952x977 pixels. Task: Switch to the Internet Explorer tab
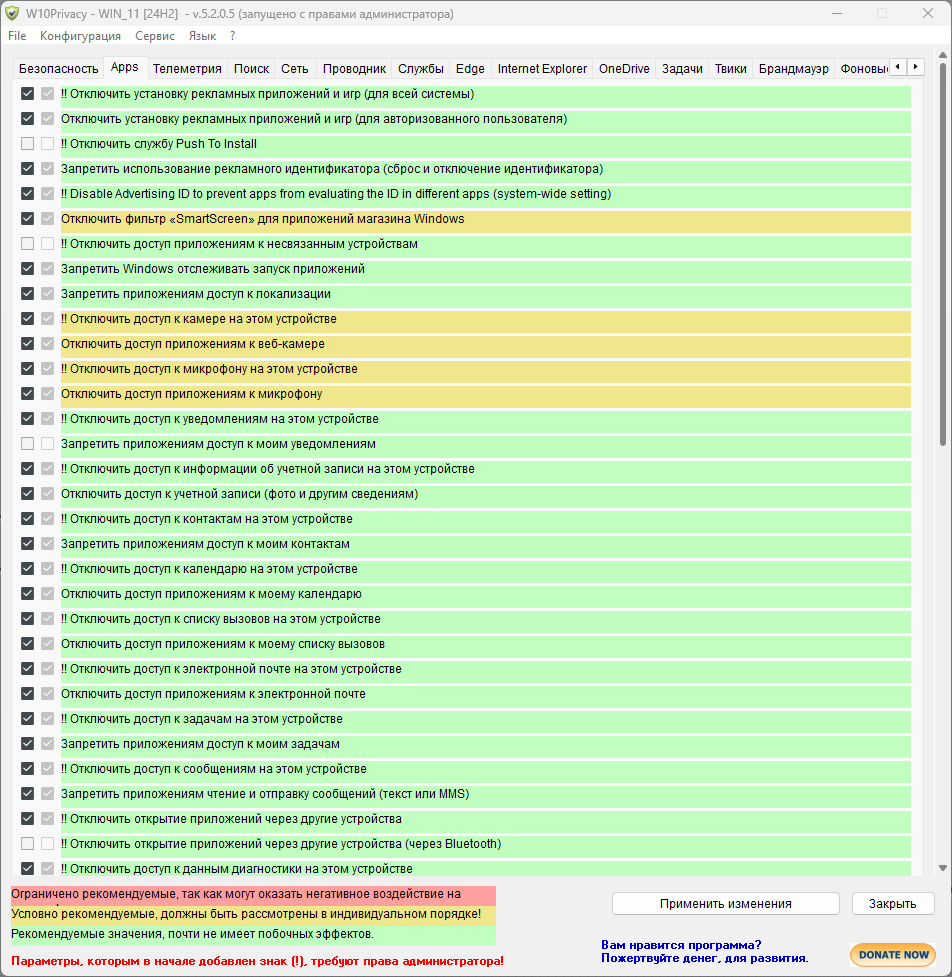[x=542, y=69]
